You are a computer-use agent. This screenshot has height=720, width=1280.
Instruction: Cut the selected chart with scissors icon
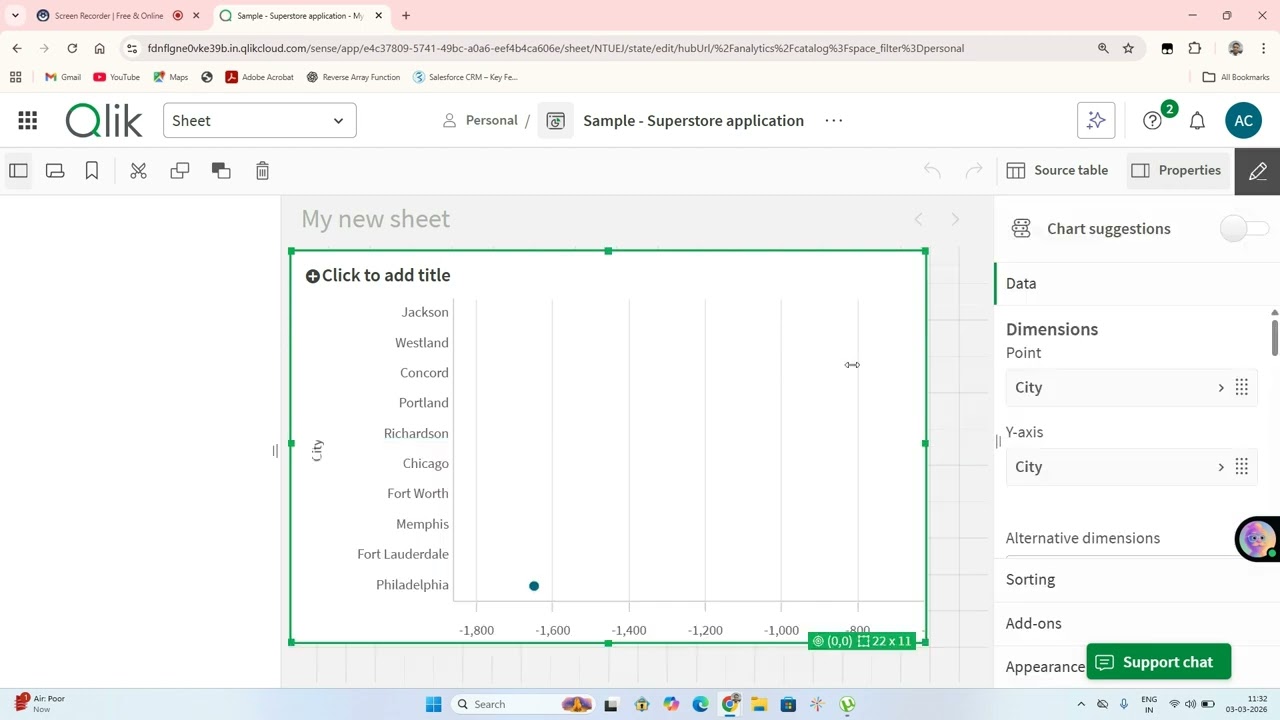(x=138, y=171)
